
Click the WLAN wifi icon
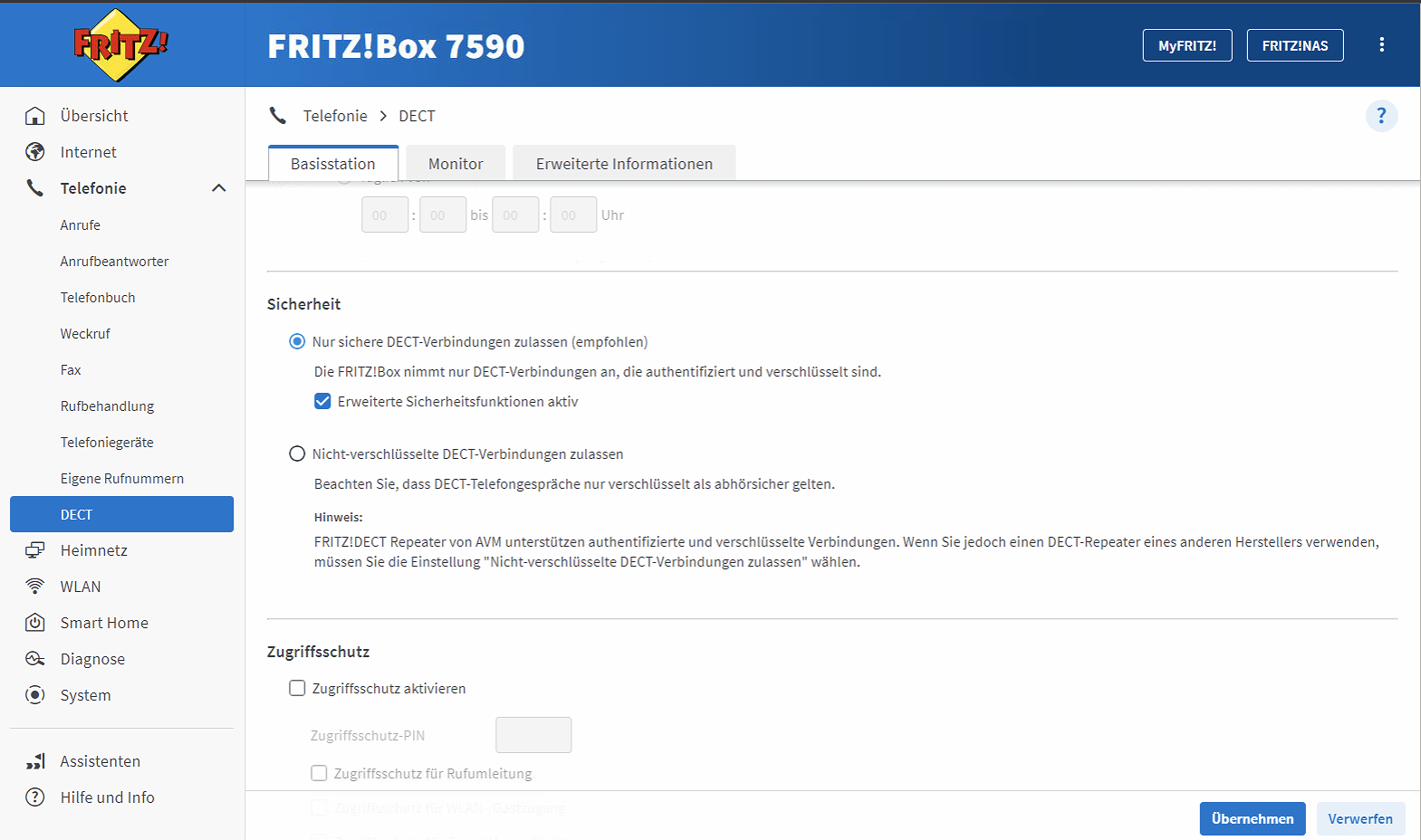click(x=35, y=587)
